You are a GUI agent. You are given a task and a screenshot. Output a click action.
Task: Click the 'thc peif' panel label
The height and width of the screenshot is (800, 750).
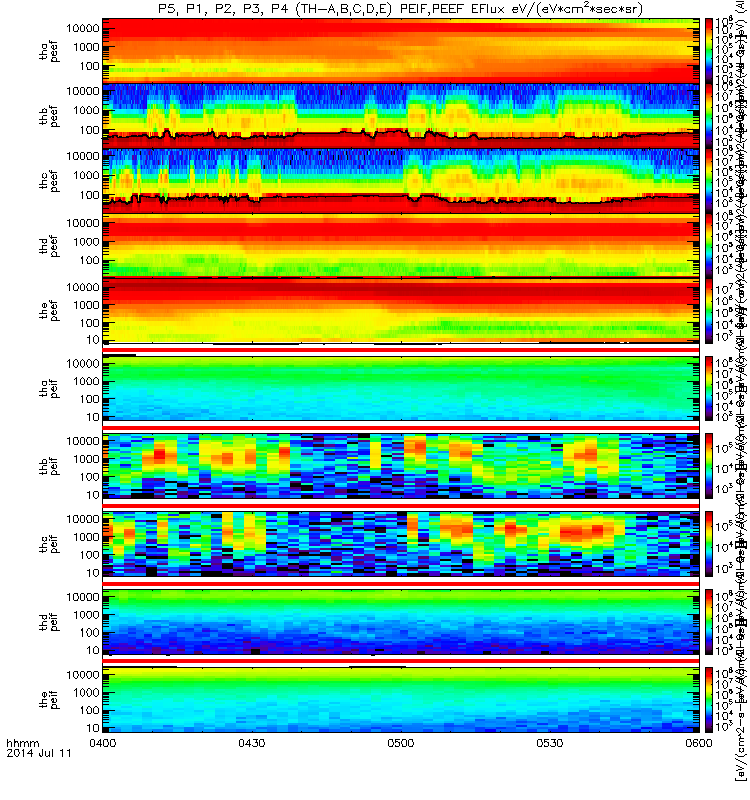click(x=49, y=544)
